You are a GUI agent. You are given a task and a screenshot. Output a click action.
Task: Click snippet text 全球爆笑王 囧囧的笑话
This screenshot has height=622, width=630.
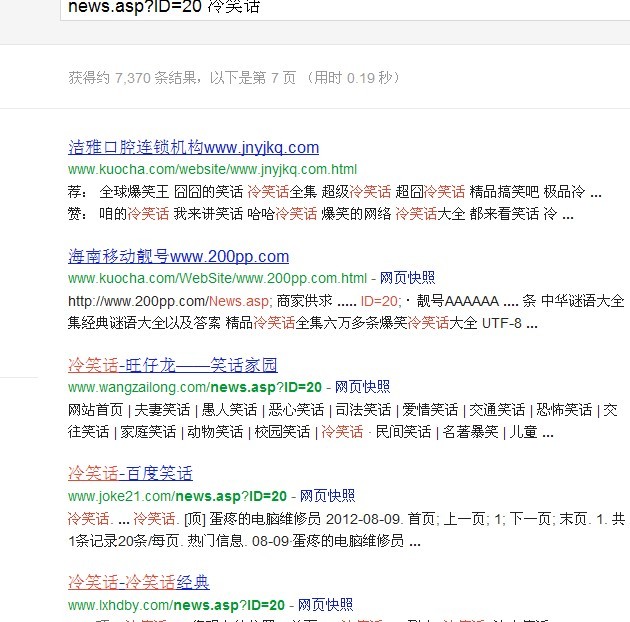[x=171, y=192]
